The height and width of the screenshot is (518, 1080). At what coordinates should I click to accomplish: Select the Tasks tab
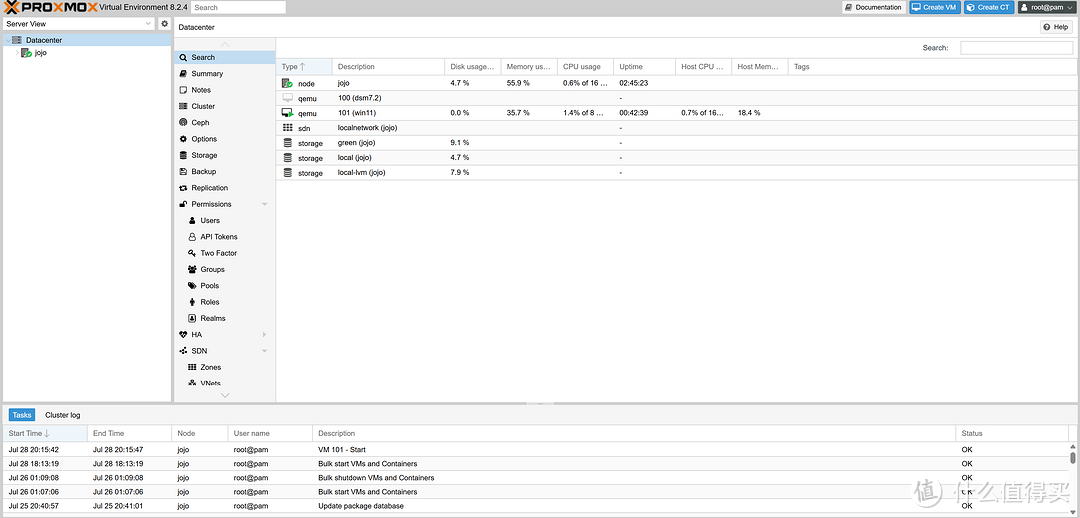coord(22,415)
